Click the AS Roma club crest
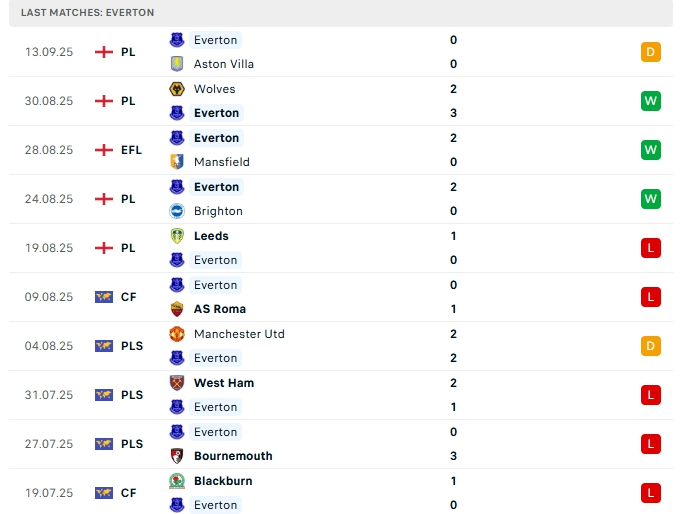681x514 pixels. point(177,309)
